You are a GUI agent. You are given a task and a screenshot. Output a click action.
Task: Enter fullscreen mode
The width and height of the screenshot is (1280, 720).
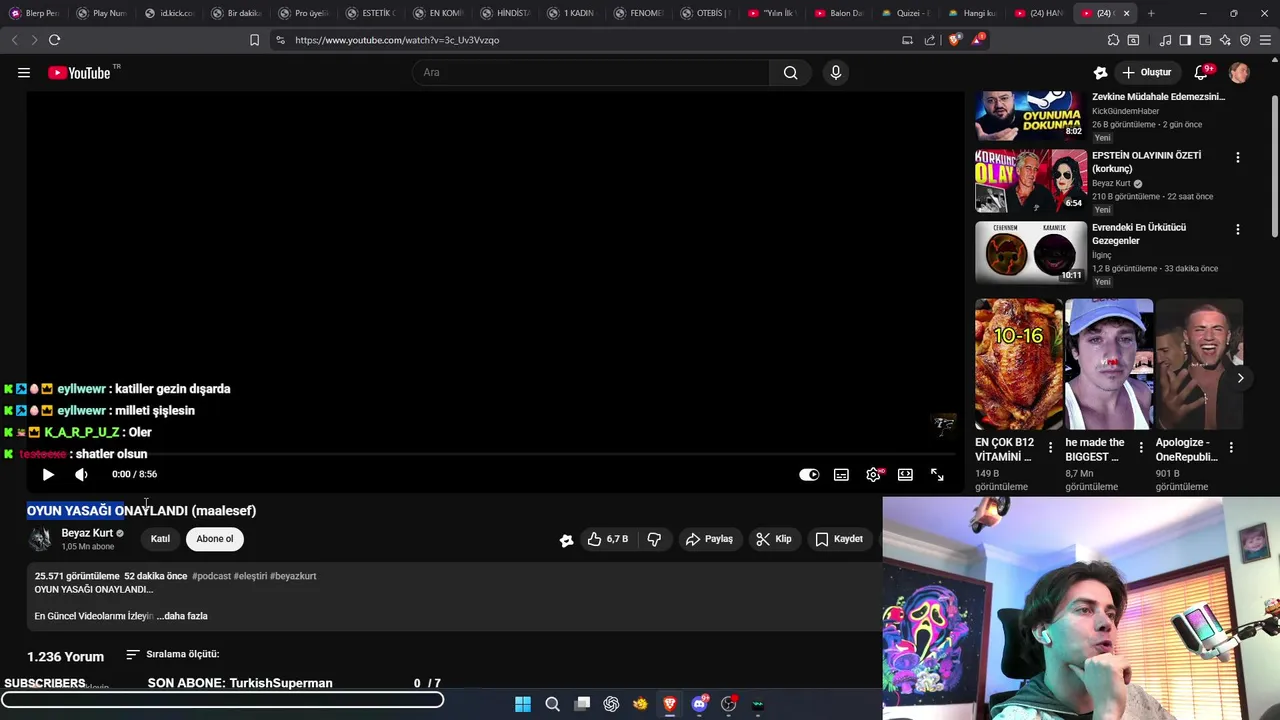click(937, 474)
